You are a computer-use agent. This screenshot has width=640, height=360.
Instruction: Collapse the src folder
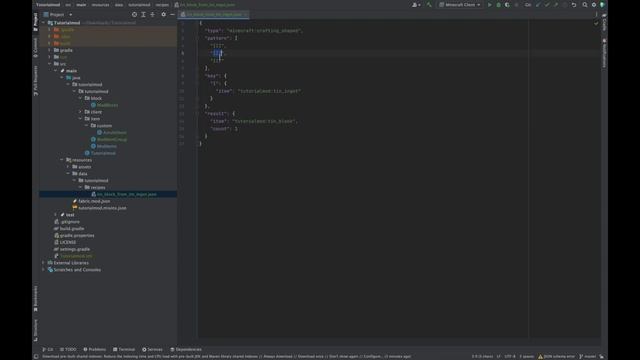click(x=50, y=64)
